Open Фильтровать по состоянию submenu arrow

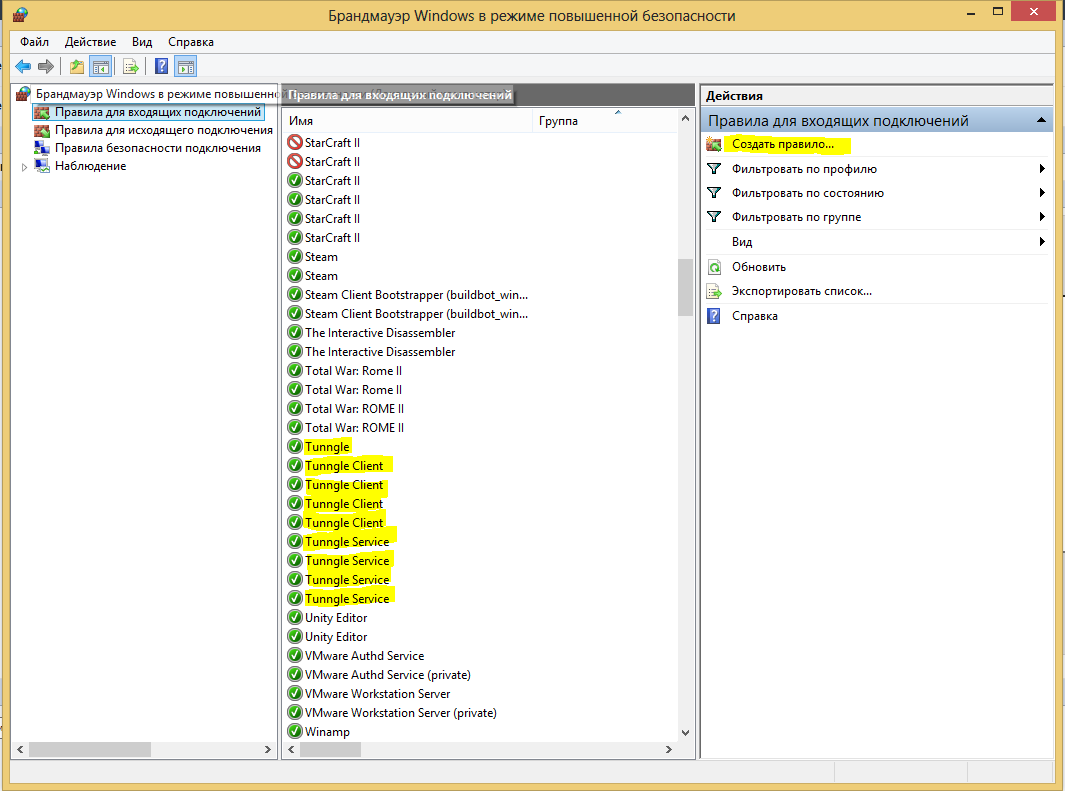click(1042, 193)
